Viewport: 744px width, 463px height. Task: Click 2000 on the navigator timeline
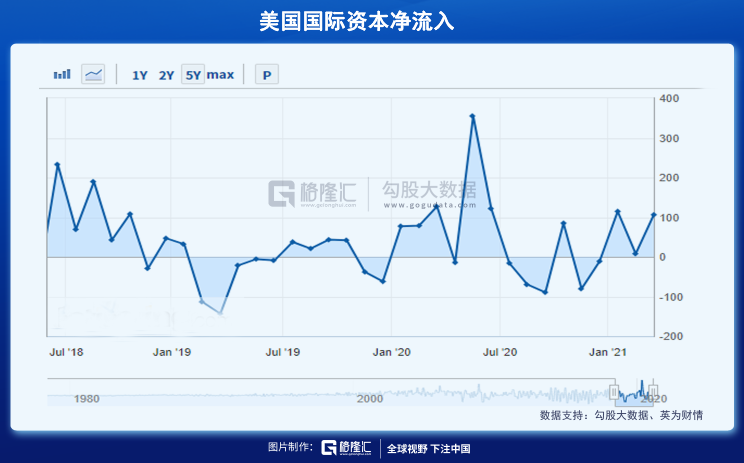click(370, 398)
